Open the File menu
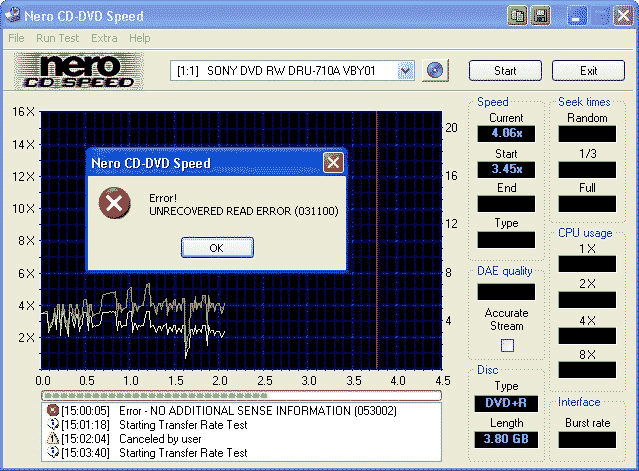 pos(16,38)
